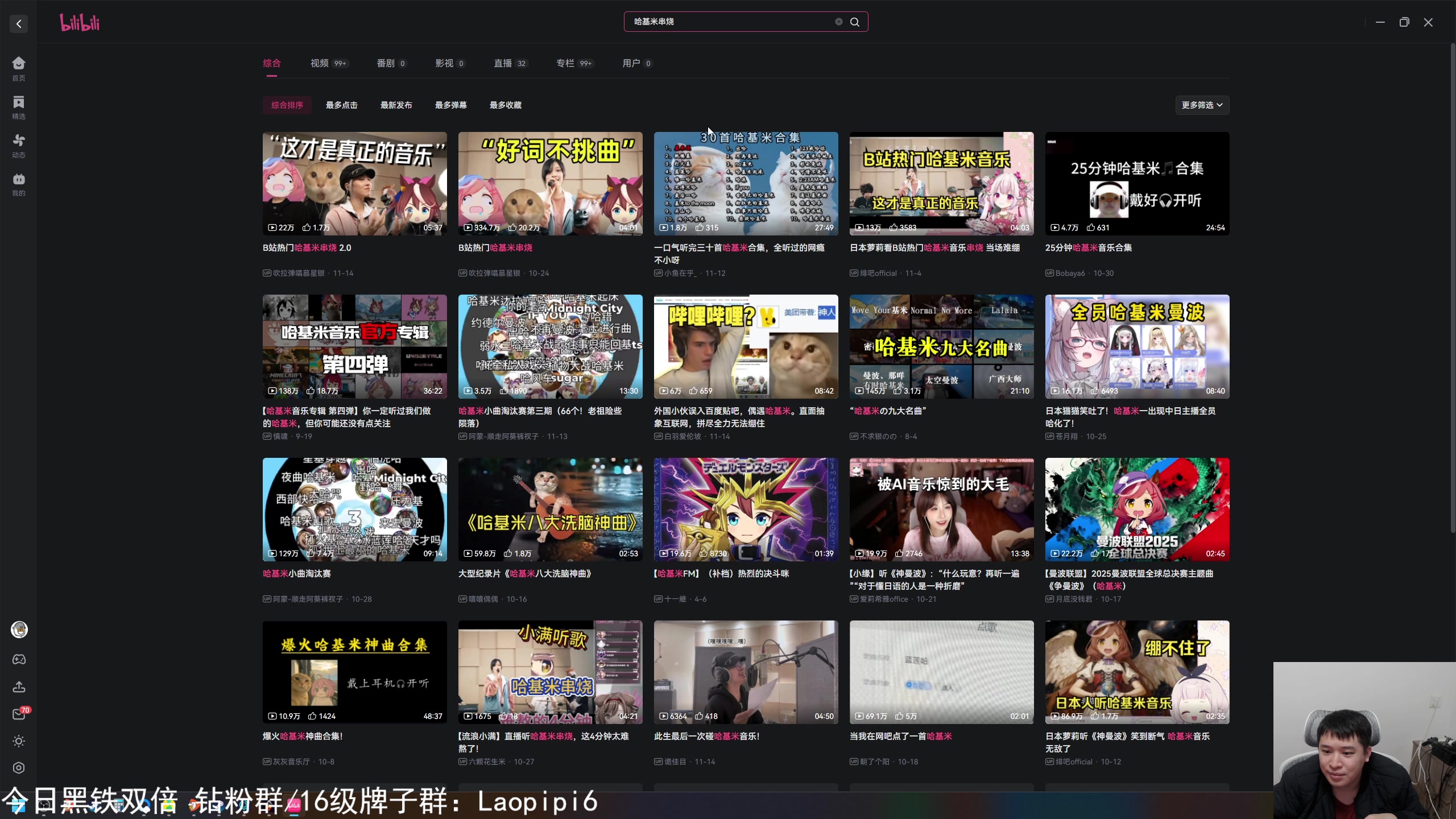The height and width of the screenshot is (819, 1456).
Task: Open video title 25分钟哈基米音乐合集
Action: (1088, 247)
